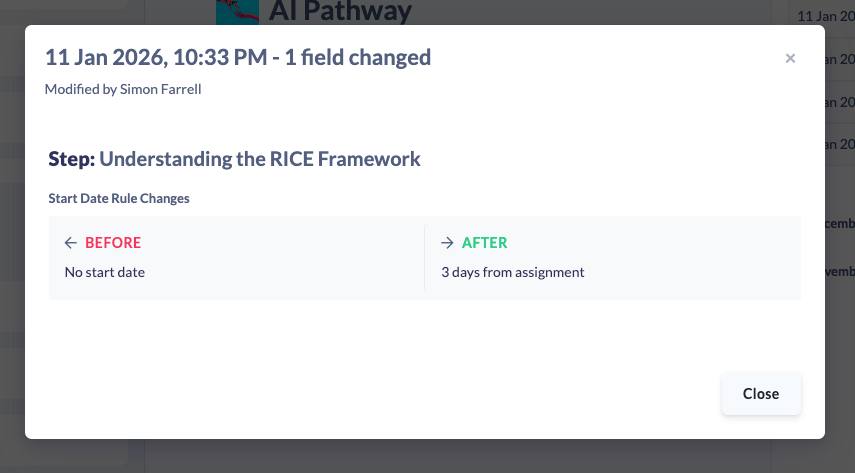
Task: Click the 'Understanding the RICE Framework' step heading
Action: click(260, 159)
